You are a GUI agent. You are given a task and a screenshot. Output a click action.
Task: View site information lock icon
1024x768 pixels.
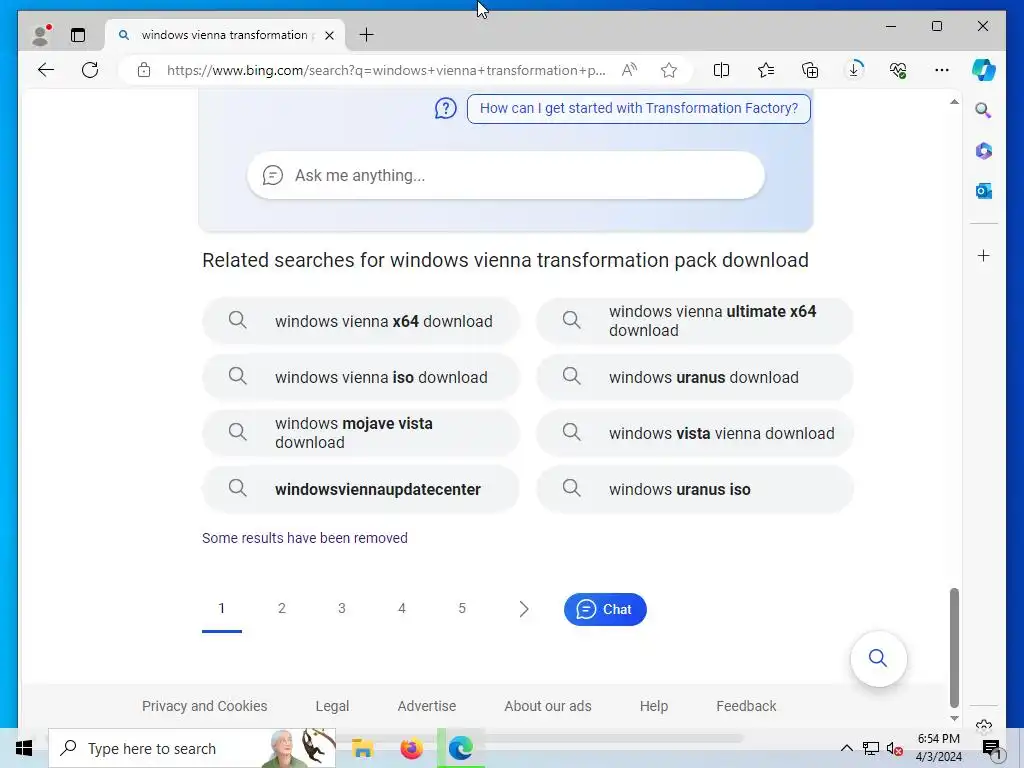(x=144, y=70)
